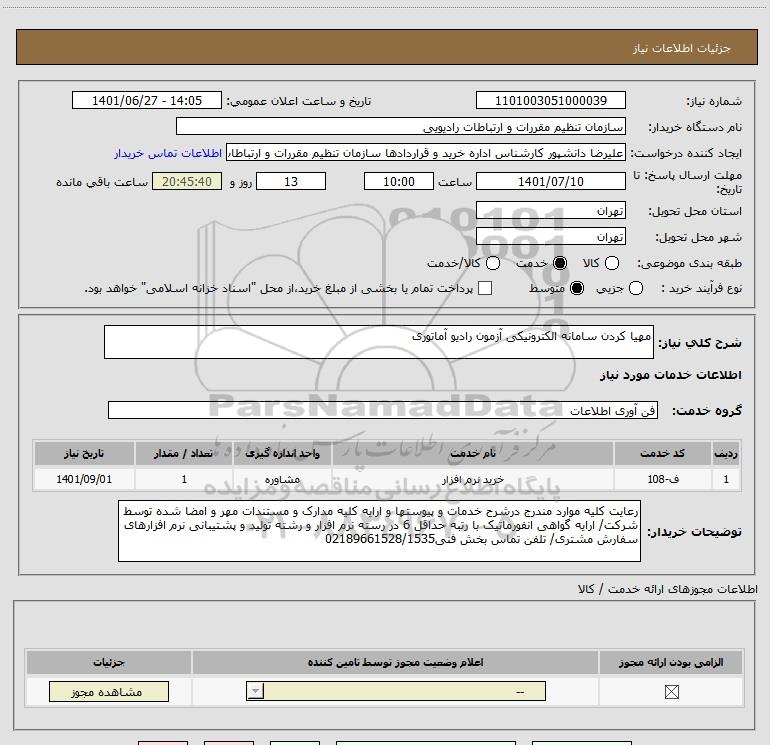This screenshot has width=770, height=745.
Task: Open the license status dropdown arrow
Action: tap(255, 691)
